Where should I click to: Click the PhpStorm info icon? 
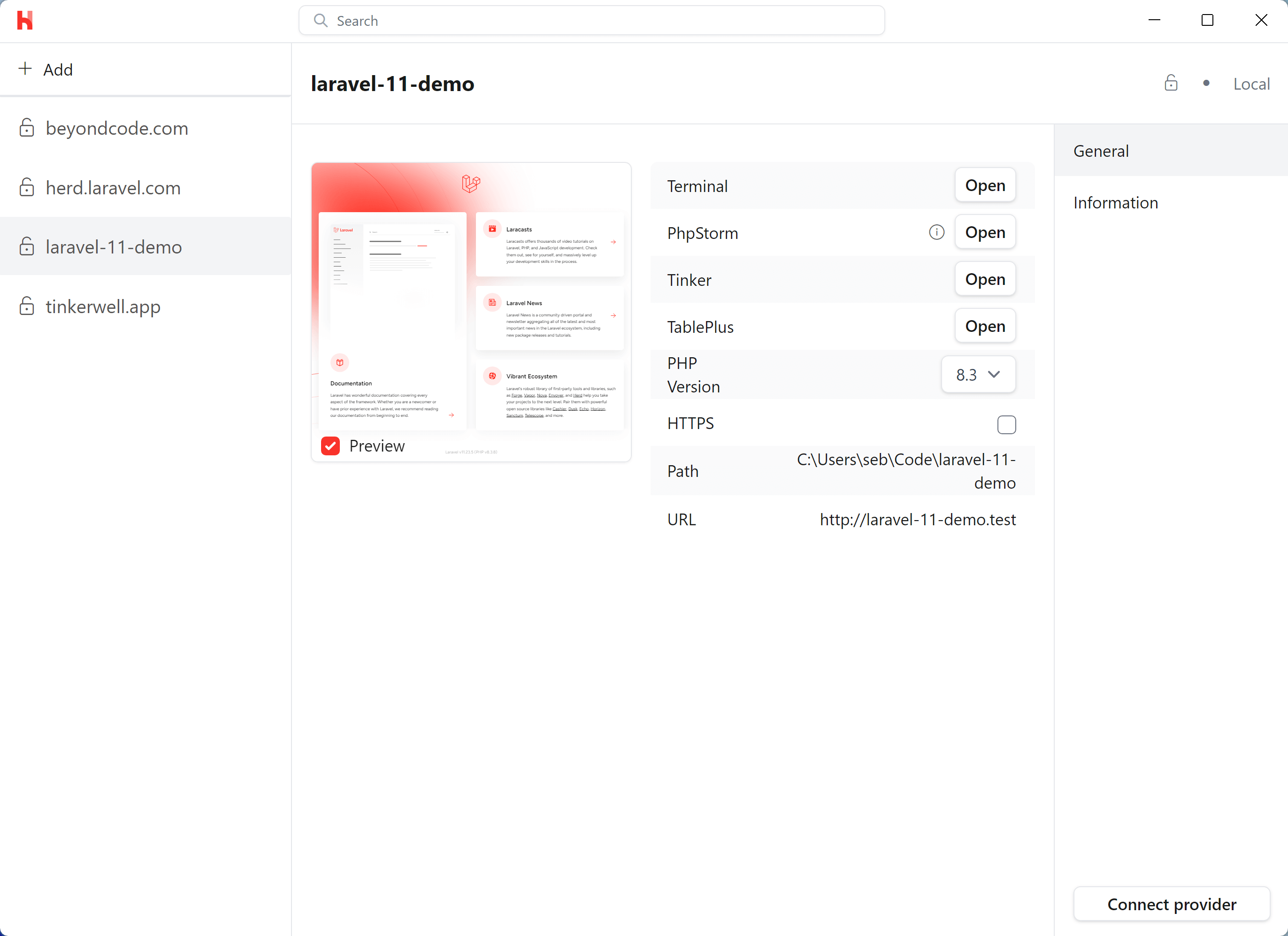pos(936,232)
